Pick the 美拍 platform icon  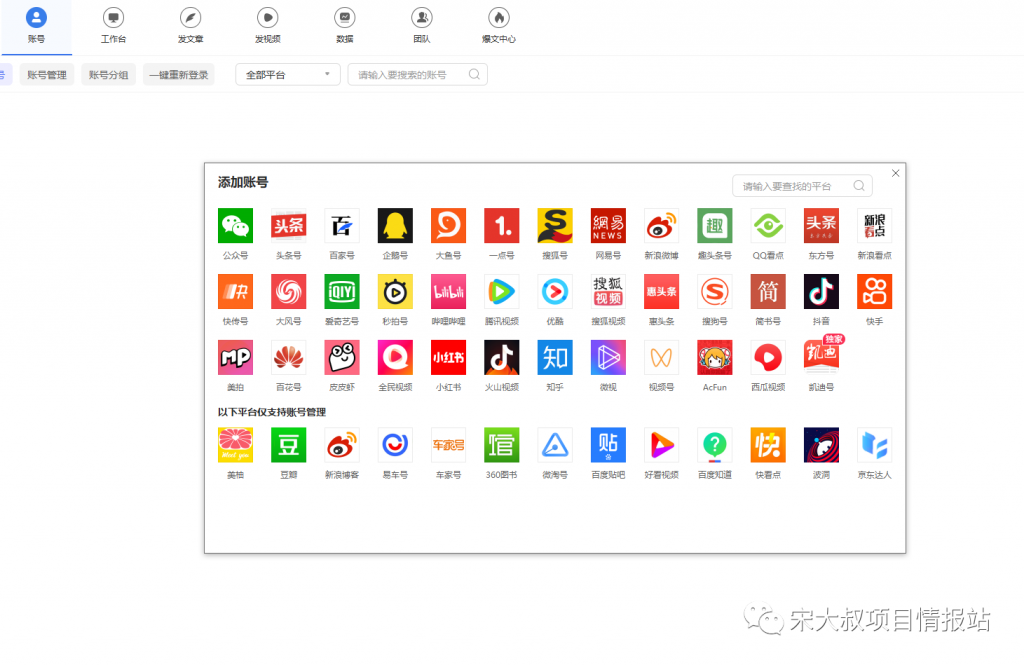pyautogui.click(x=236, y=358)
